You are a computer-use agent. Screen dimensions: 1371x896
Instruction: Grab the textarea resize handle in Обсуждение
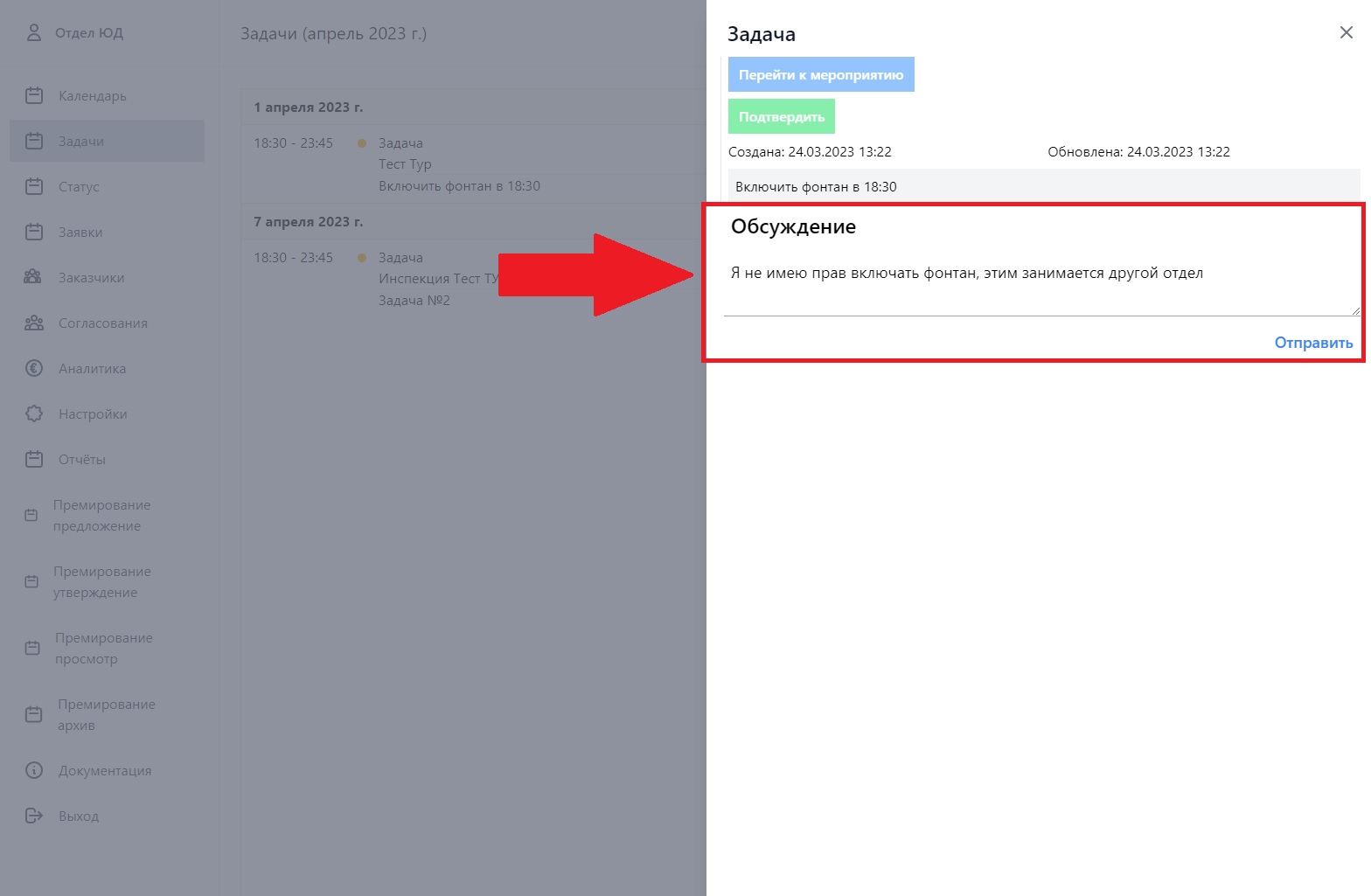point(1355,310)
